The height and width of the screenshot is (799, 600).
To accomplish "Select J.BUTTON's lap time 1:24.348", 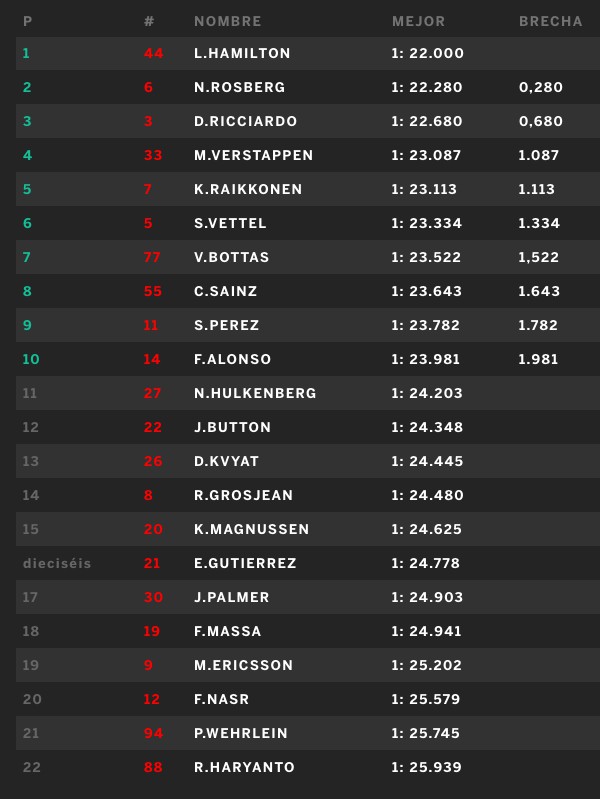I will 427,427.
